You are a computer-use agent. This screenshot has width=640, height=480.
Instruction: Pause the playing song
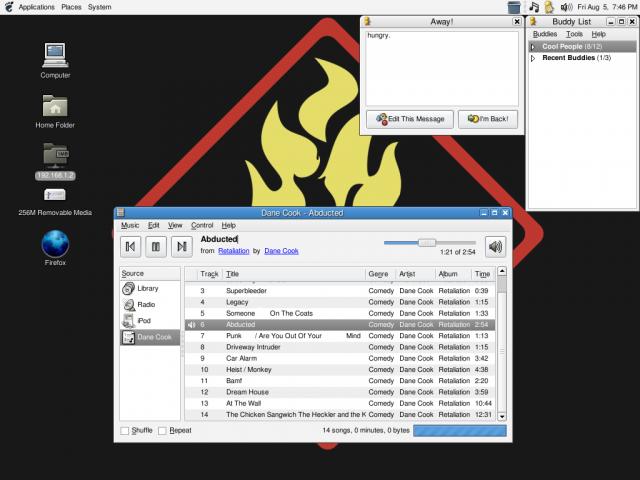pos(156,247)
